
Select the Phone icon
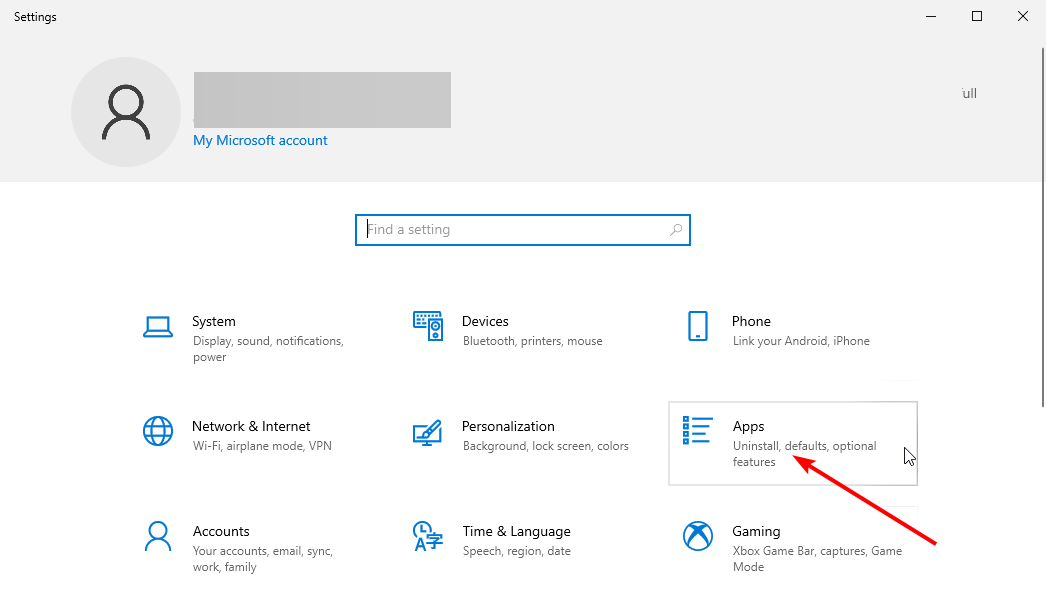[698, 326]
